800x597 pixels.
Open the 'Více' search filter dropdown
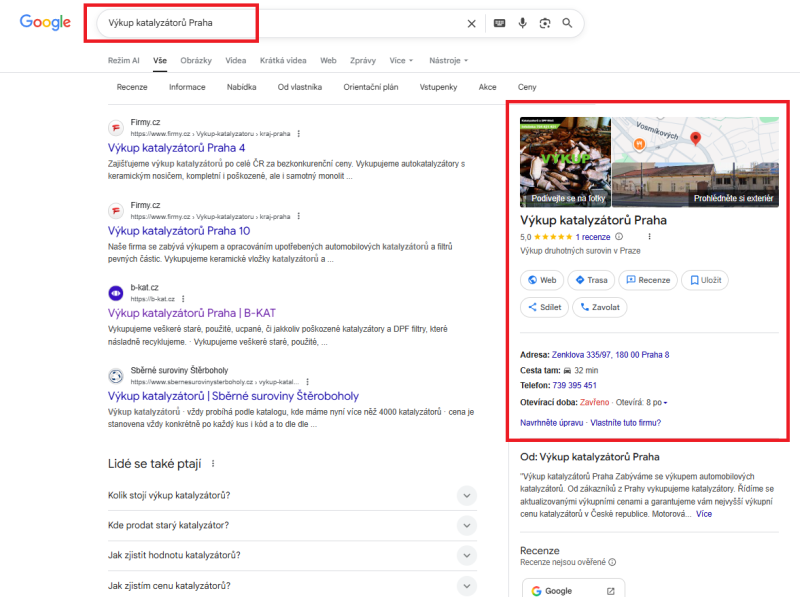[x=402, y=60]
